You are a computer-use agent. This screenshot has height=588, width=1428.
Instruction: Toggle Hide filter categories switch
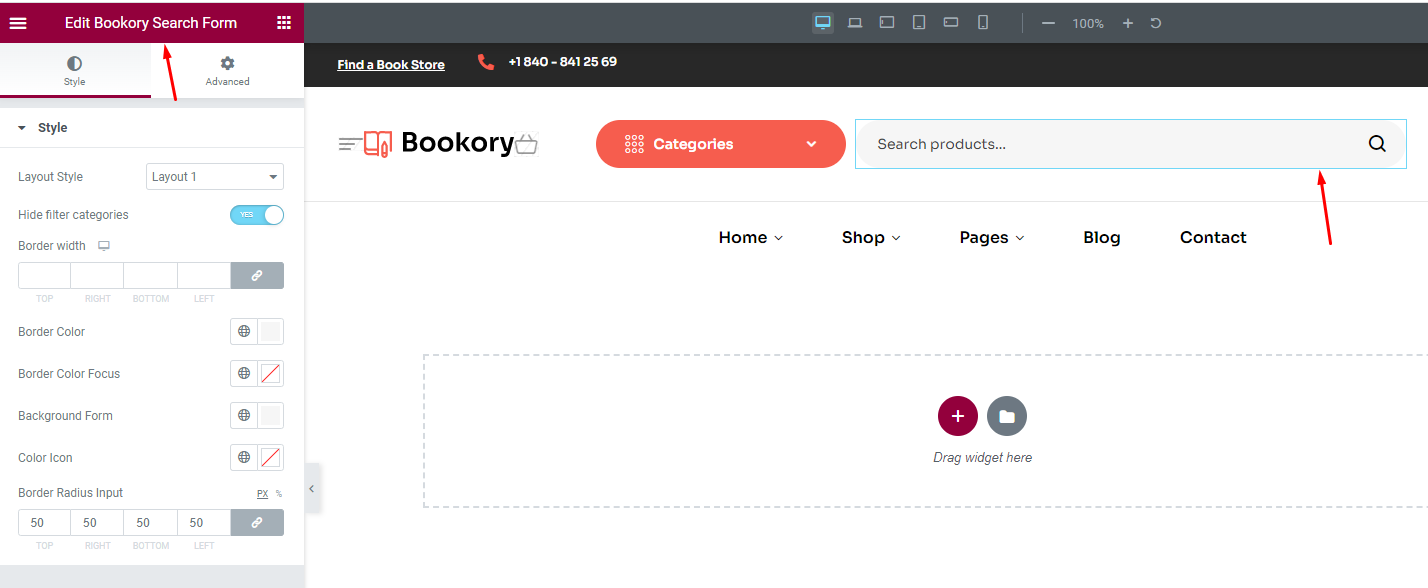coord(257,215)
